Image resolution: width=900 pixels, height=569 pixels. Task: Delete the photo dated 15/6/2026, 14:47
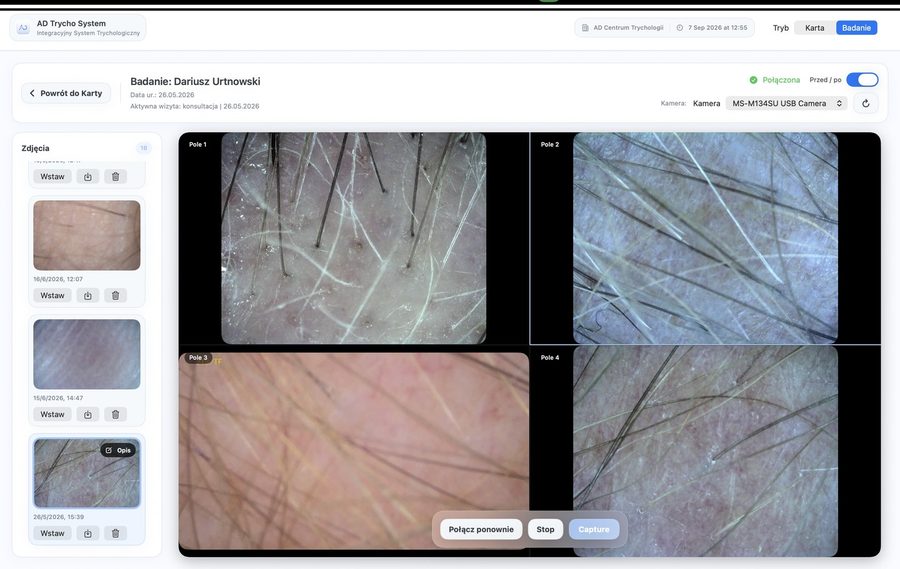(115, 415)
